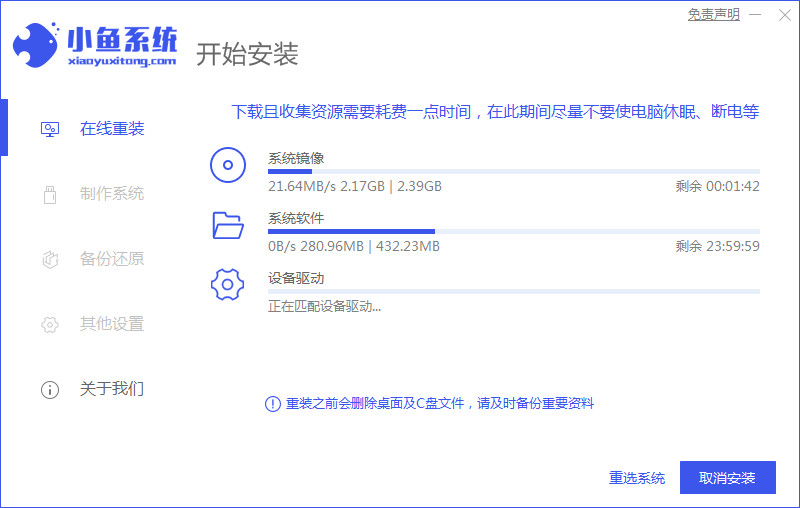
Task: Click the warning icon beside backup notice
Action: point(272,403)
